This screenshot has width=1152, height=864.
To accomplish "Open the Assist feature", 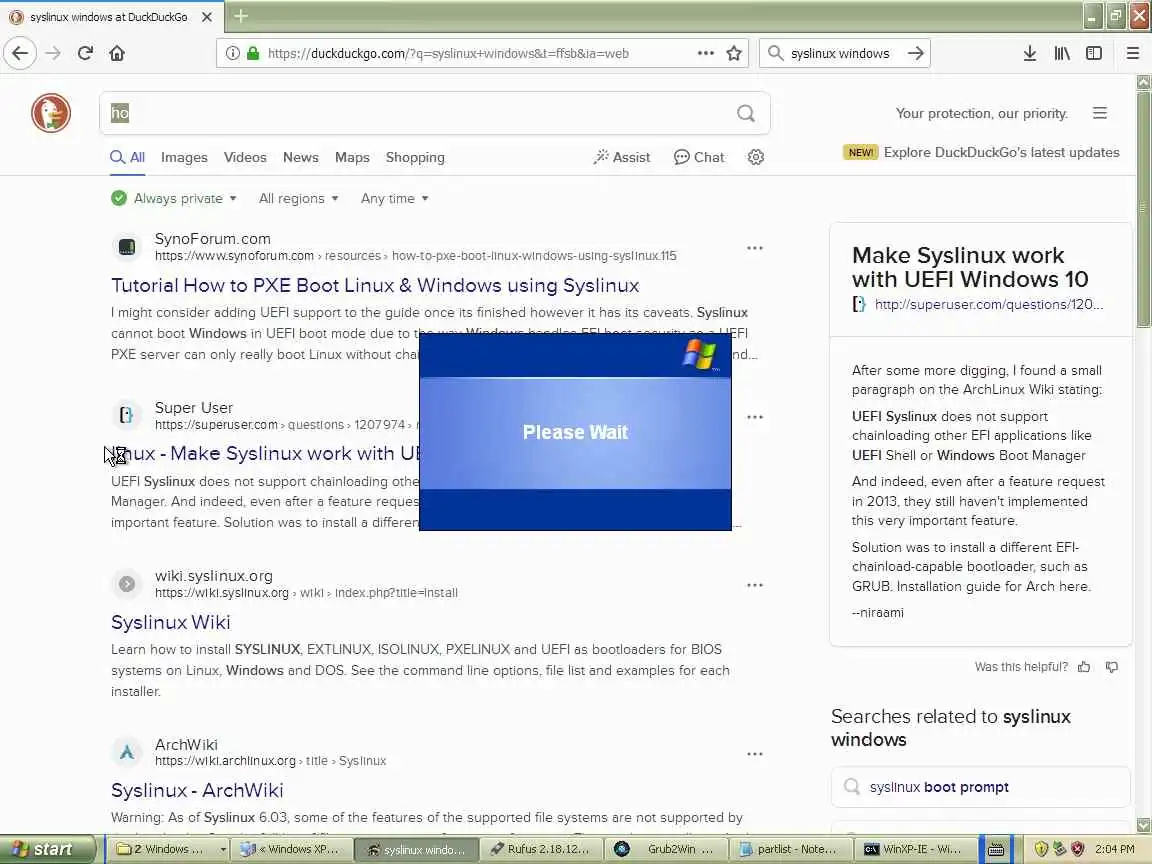I will 622,157.
